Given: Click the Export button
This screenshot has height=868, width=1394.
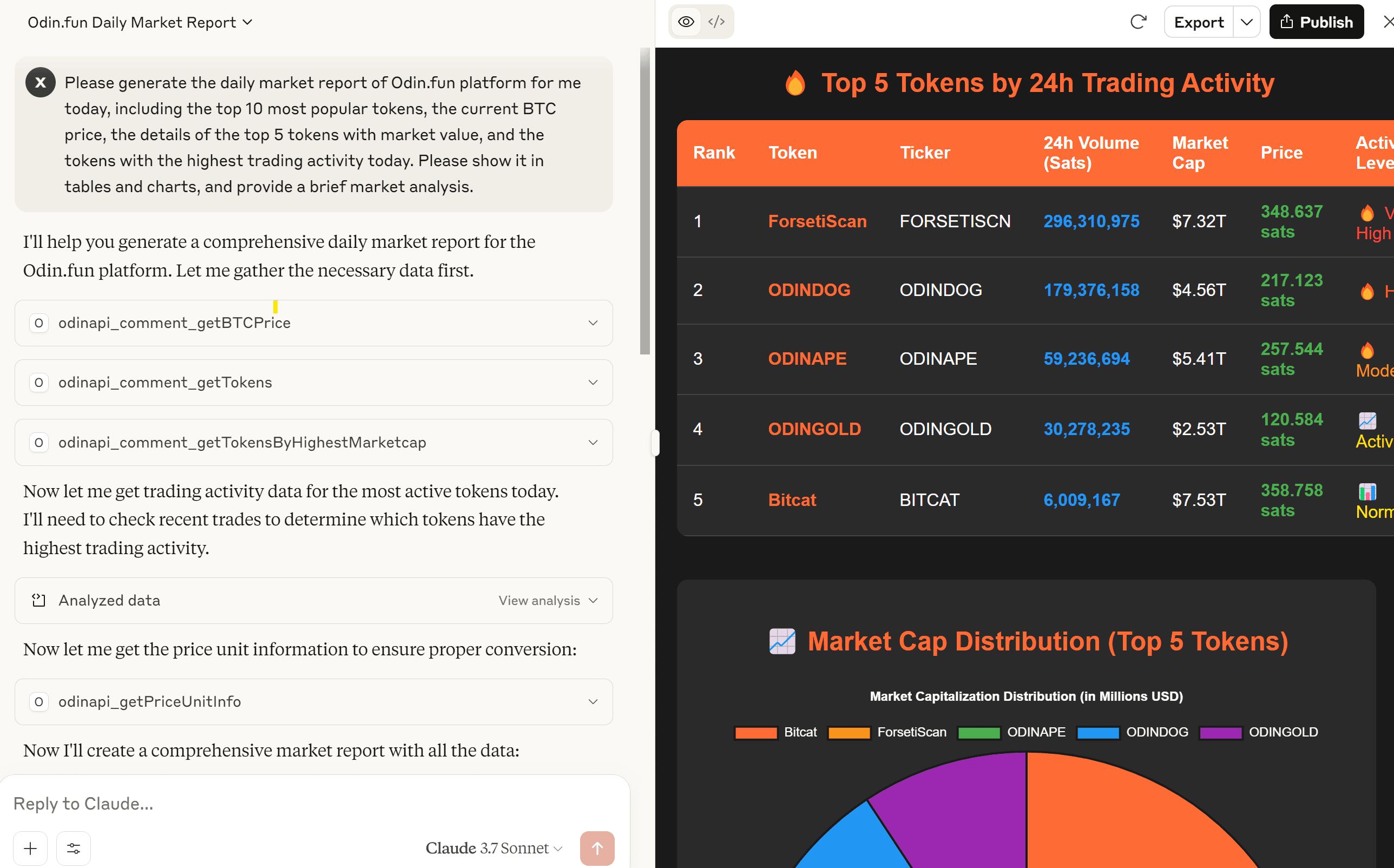Looking at the screenshot, I should click(1199, 22).
